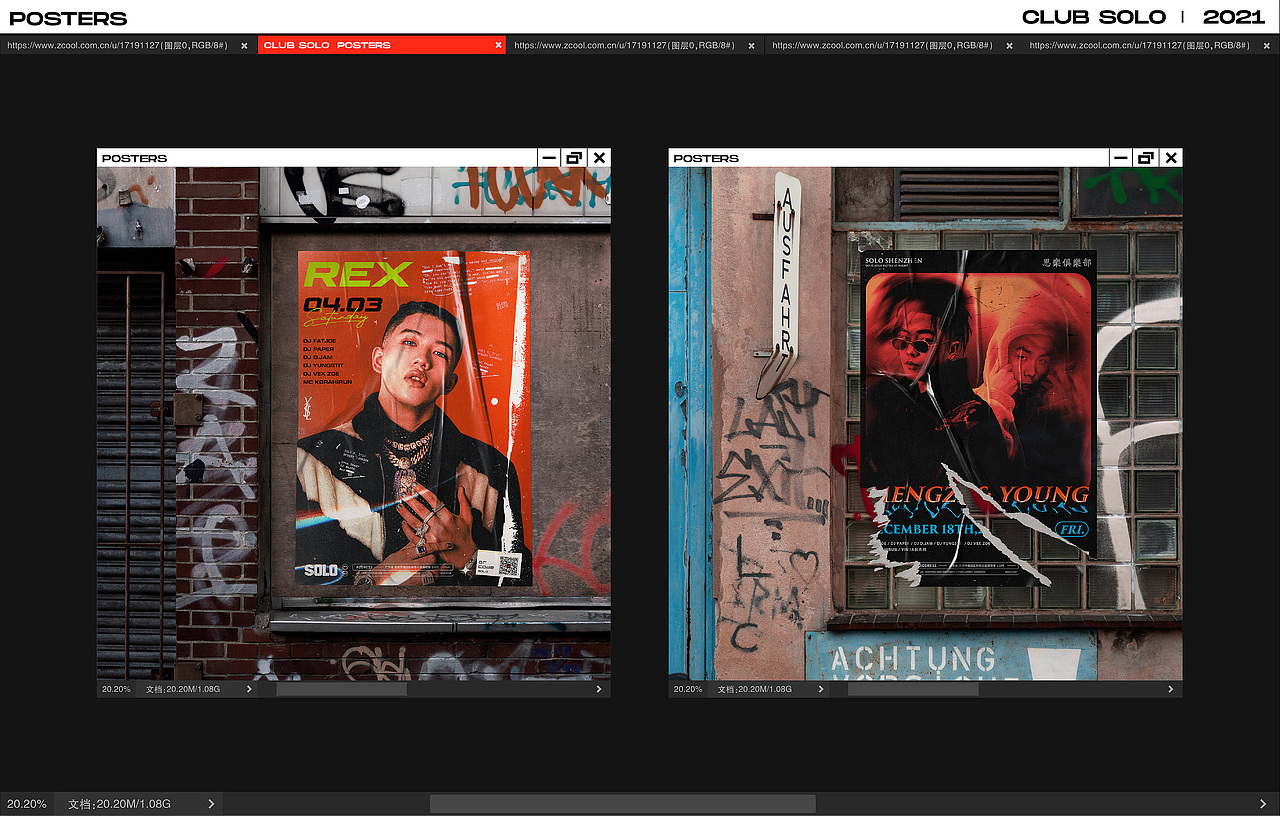The image size is (1280, 816).
Task: Expand the document info arrow in REX window
Action: (249, 689)
